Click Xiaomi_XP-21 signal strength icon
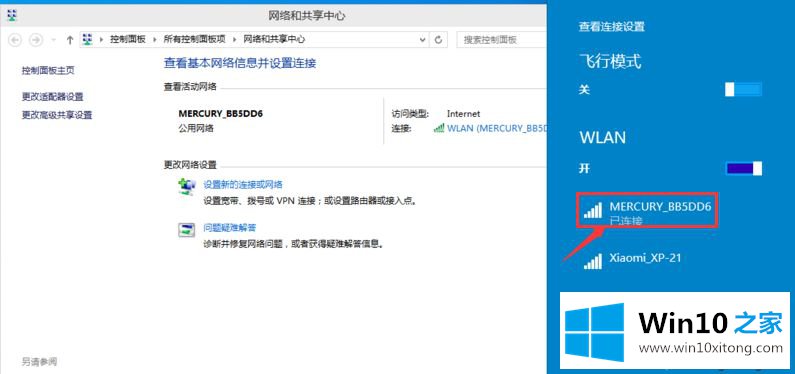Screen dimensions: 795x374 593,261
